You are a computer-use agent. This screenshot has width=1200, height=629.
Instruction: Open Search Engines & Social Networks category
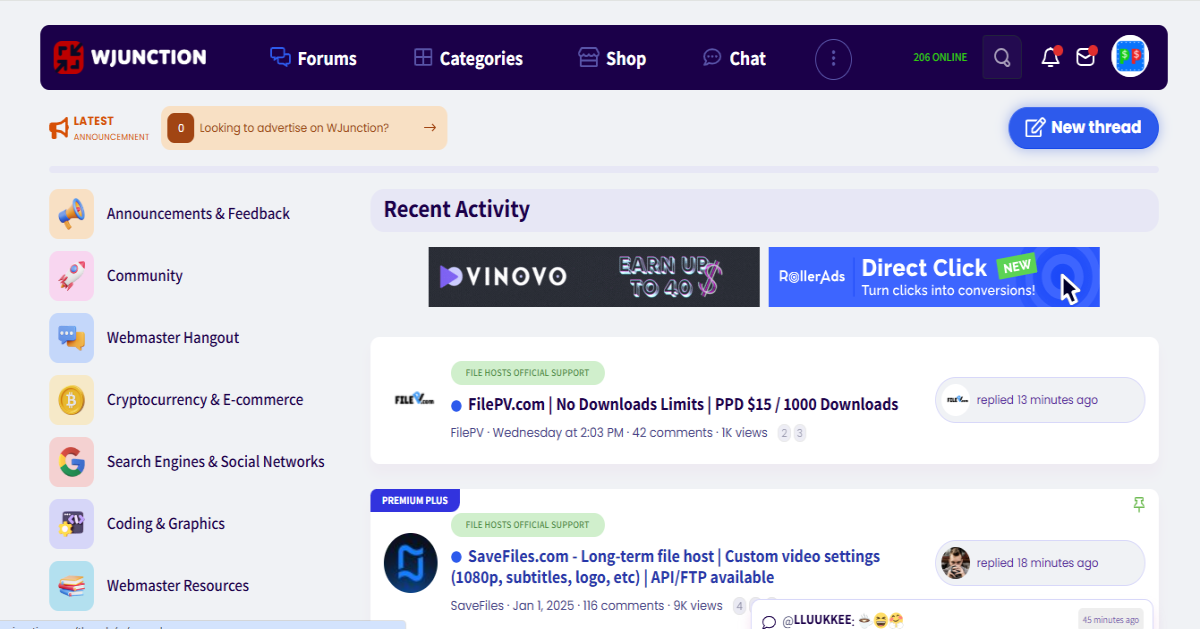216,462
